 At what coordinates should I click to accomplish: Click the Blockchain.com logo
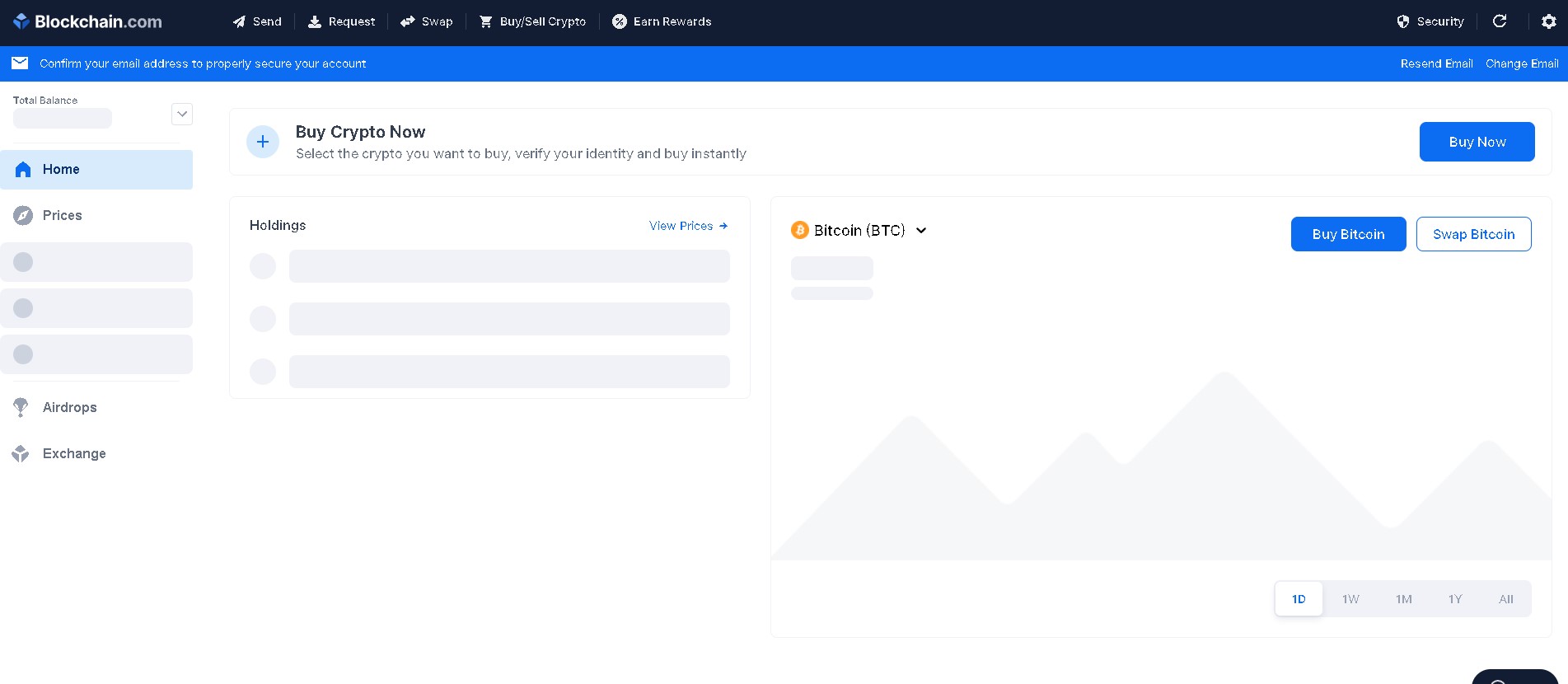87,21
